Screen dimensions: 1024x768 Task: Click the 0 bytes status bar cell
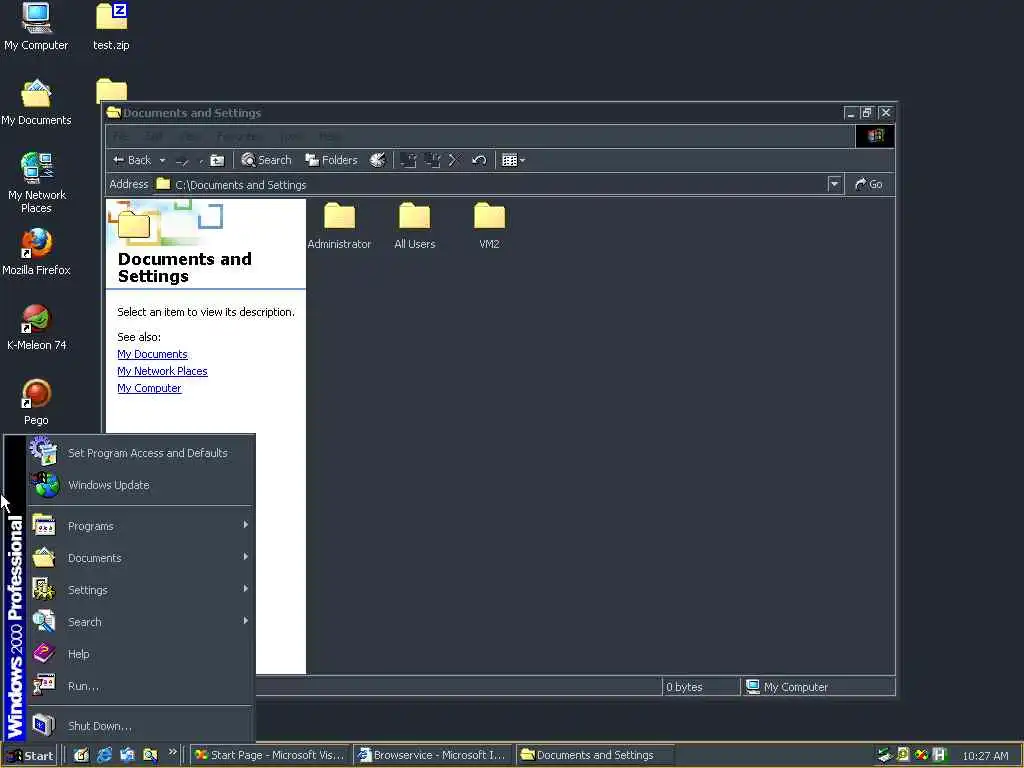[x=701, y=686]
